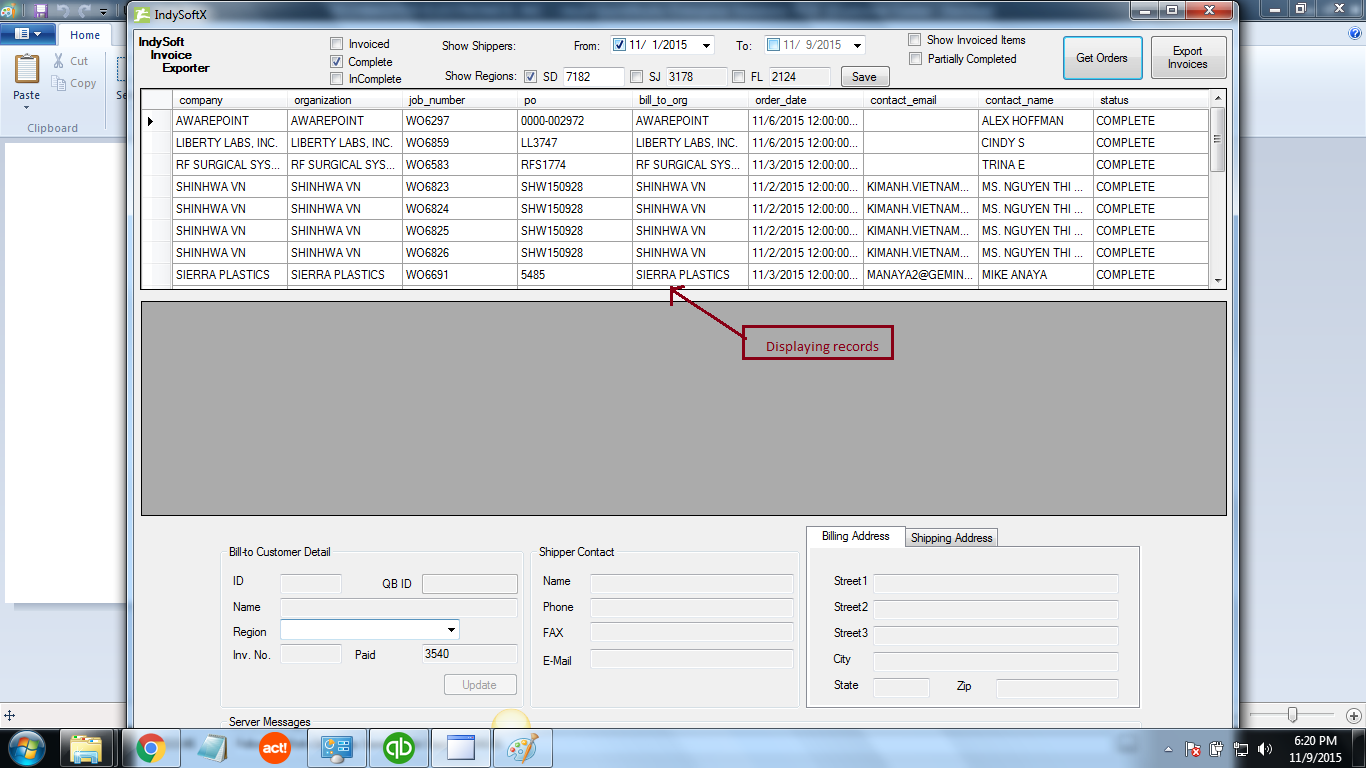Click the volume speaker tray icon
This screenshot has height=768, width=1366.
1264,749
